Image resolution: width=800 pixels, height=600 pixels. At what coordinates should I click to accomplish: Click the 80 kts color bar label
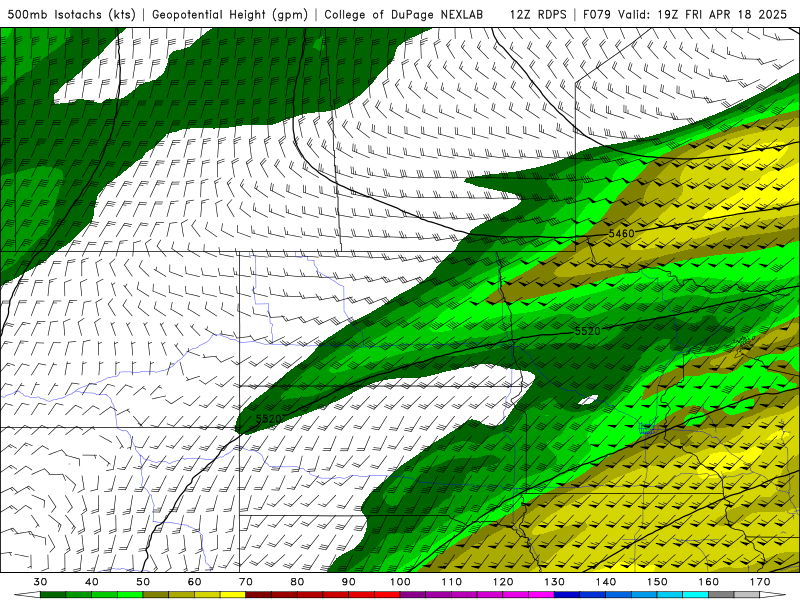pos(297,582)
